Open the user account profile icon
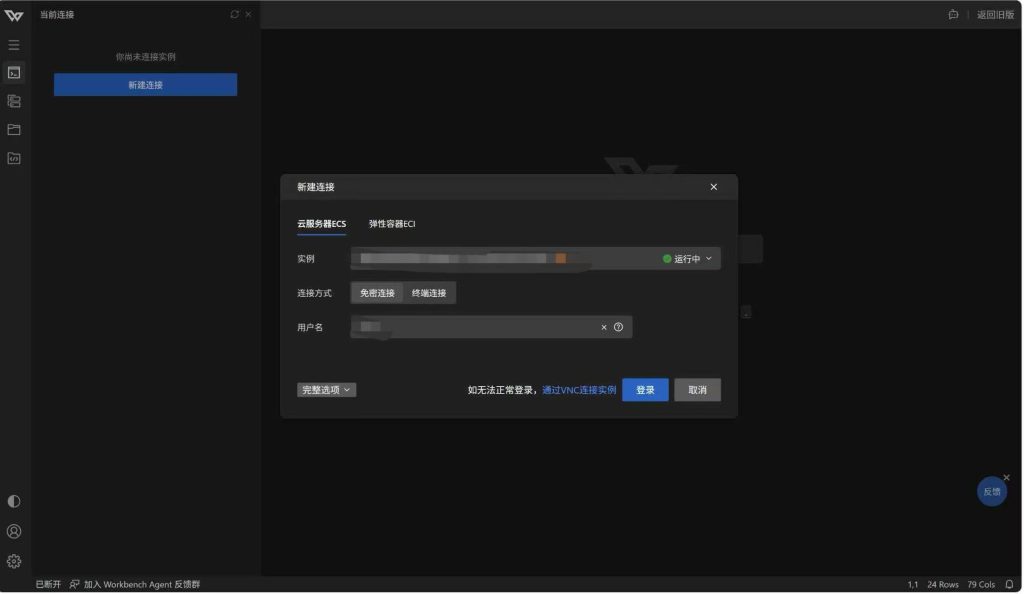Image resolution: width=1024 pixels, height=594 pixels. [x=14, y=531]
